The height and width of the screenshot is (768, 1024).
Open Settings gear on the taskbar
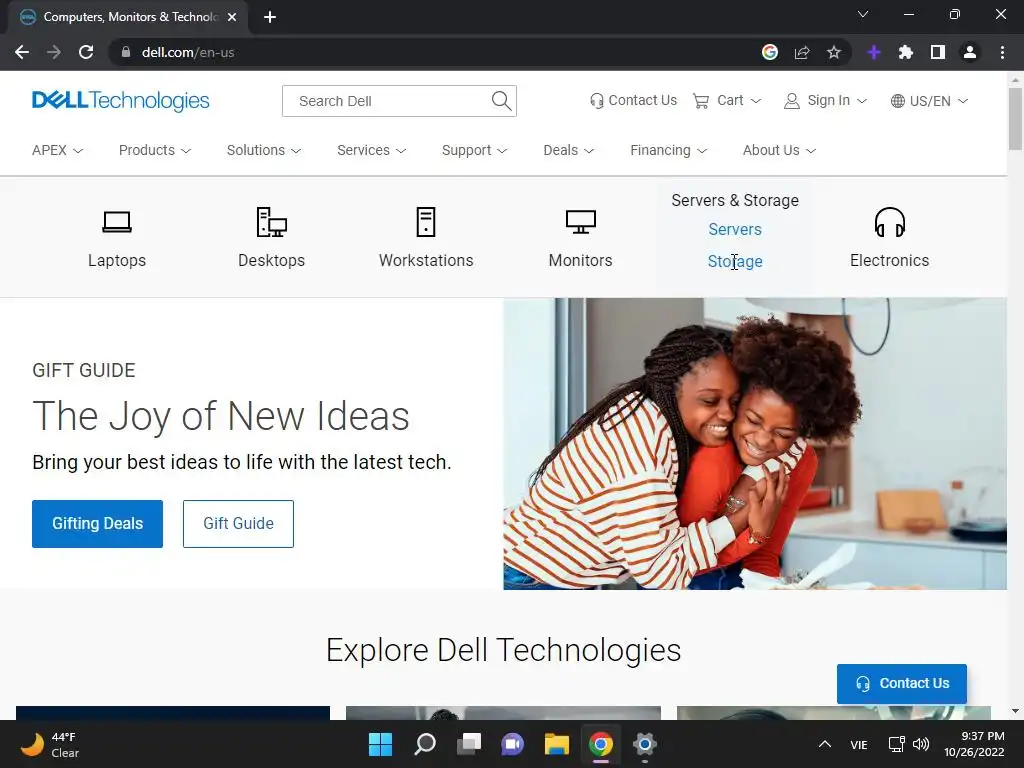coord(645,744)
